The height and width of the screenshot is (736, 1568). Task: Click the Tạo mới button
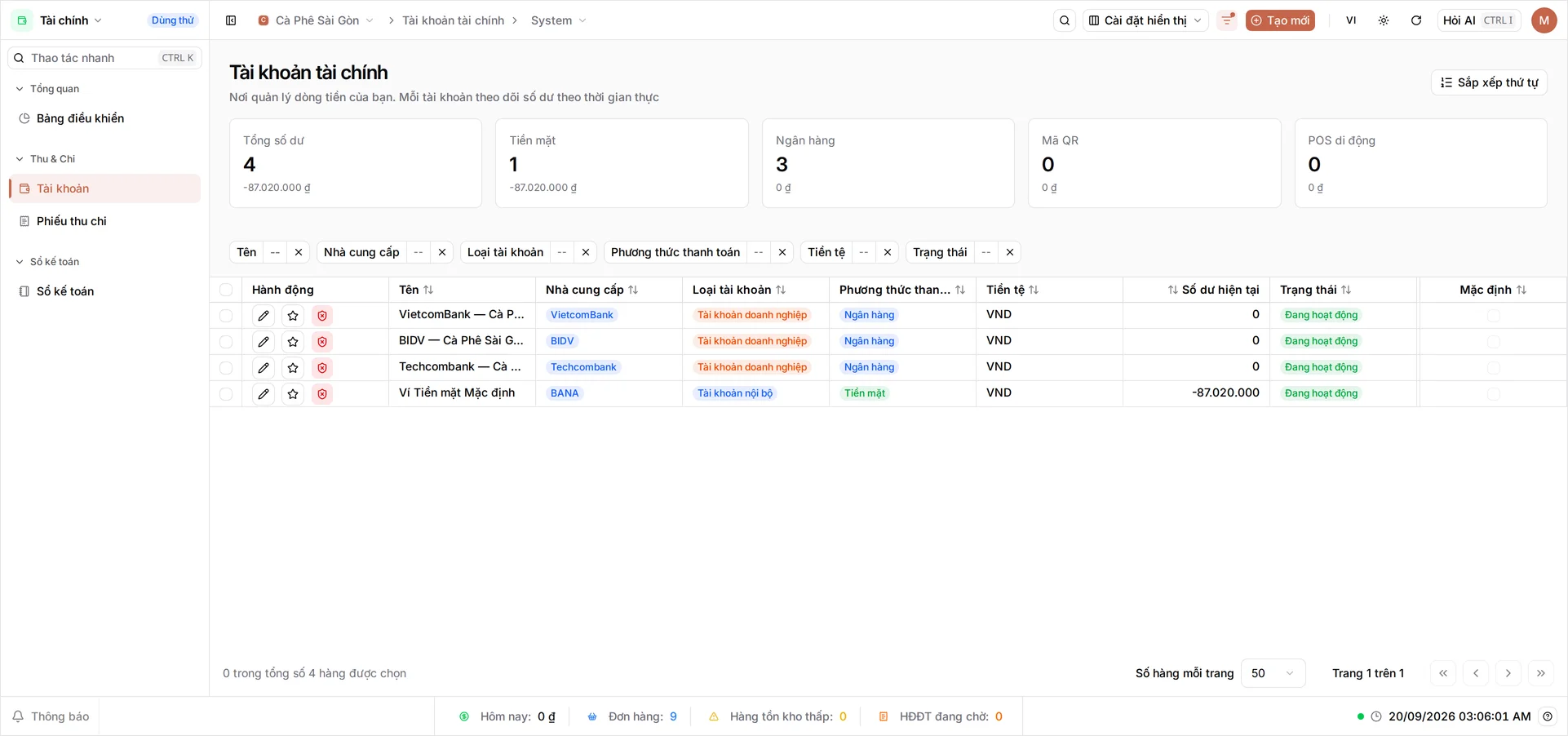1280,20
